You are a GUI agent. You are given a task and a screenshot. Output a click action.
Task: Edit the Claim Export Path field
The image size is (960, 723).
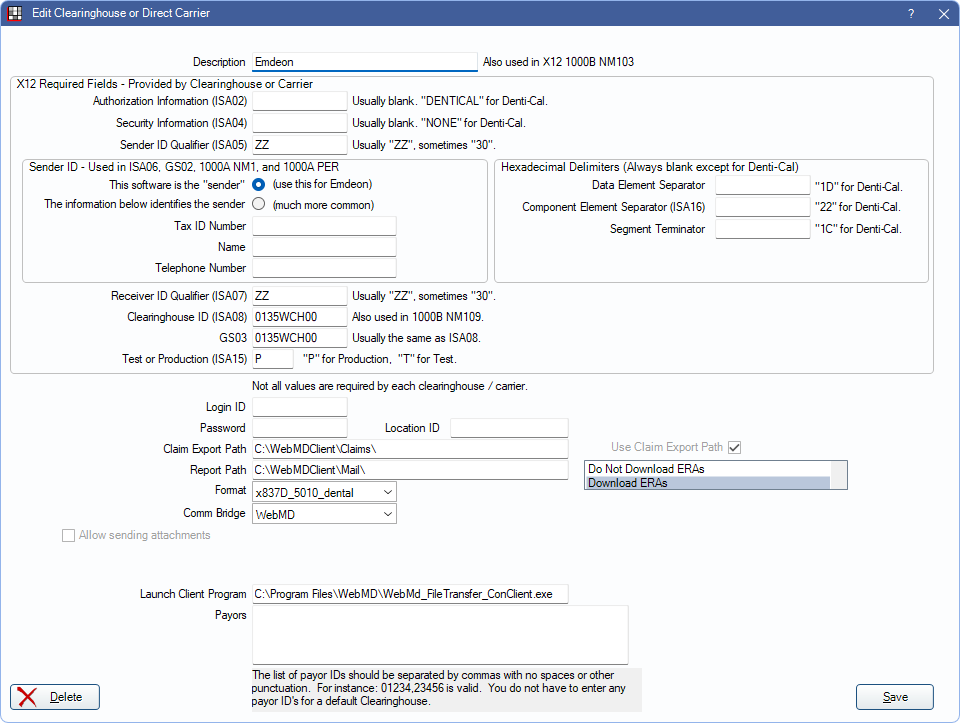pyautogui.click(x=410, y=449)
